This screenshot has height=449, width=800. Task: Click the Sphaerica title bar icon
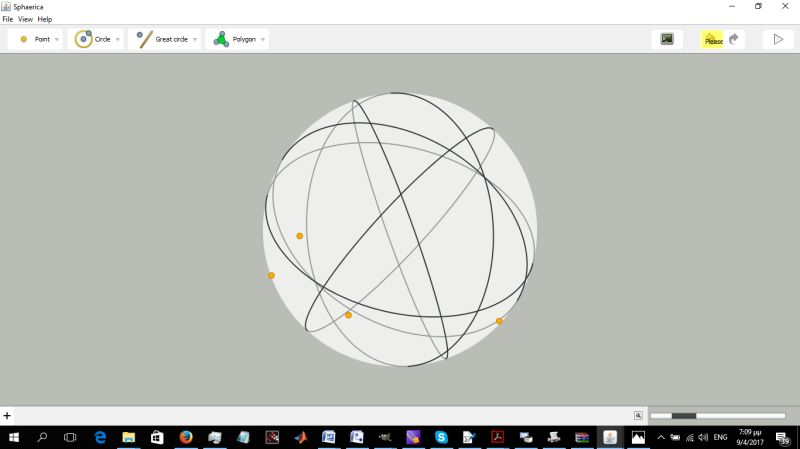pos(6,7)
